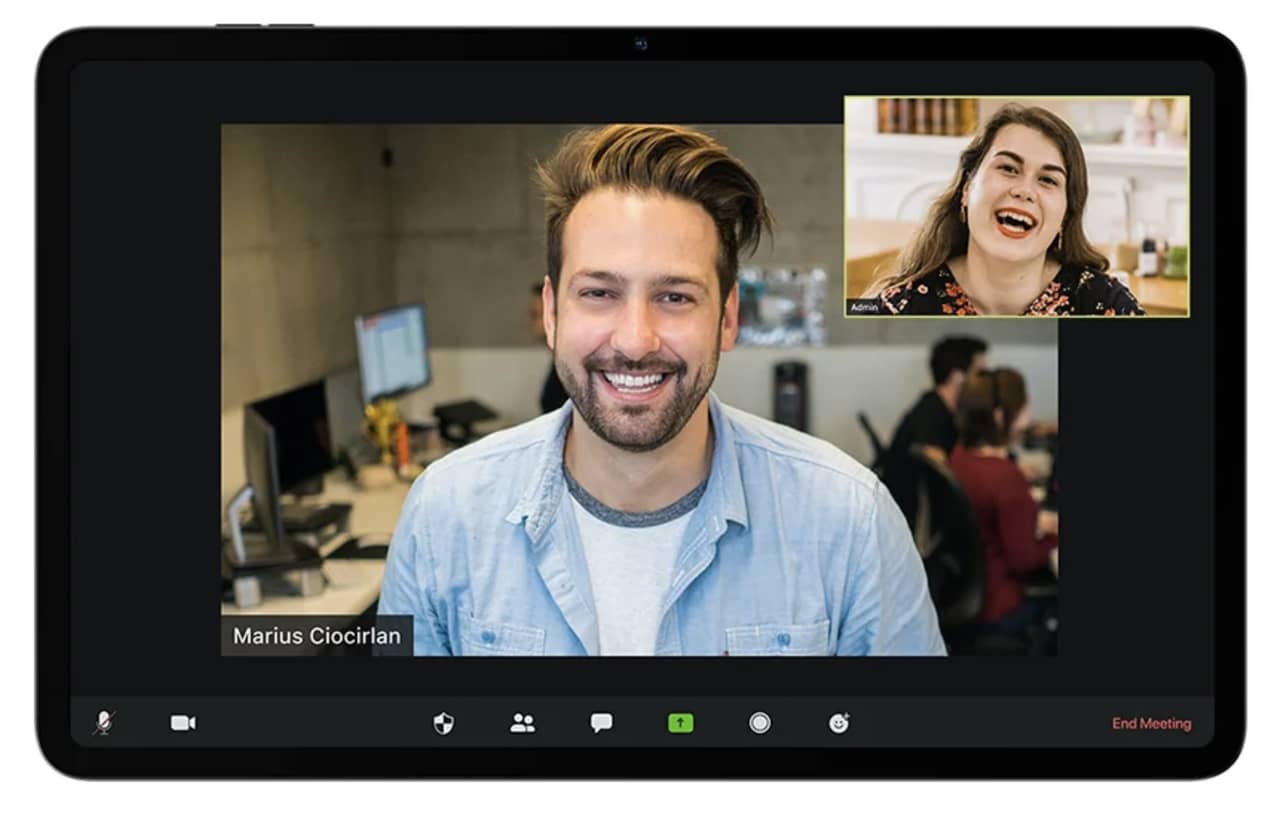This screenshot has width=1280, height=817.
Task: Turn off the video camera
Action: pyautogui.click(x=183, y=722)
